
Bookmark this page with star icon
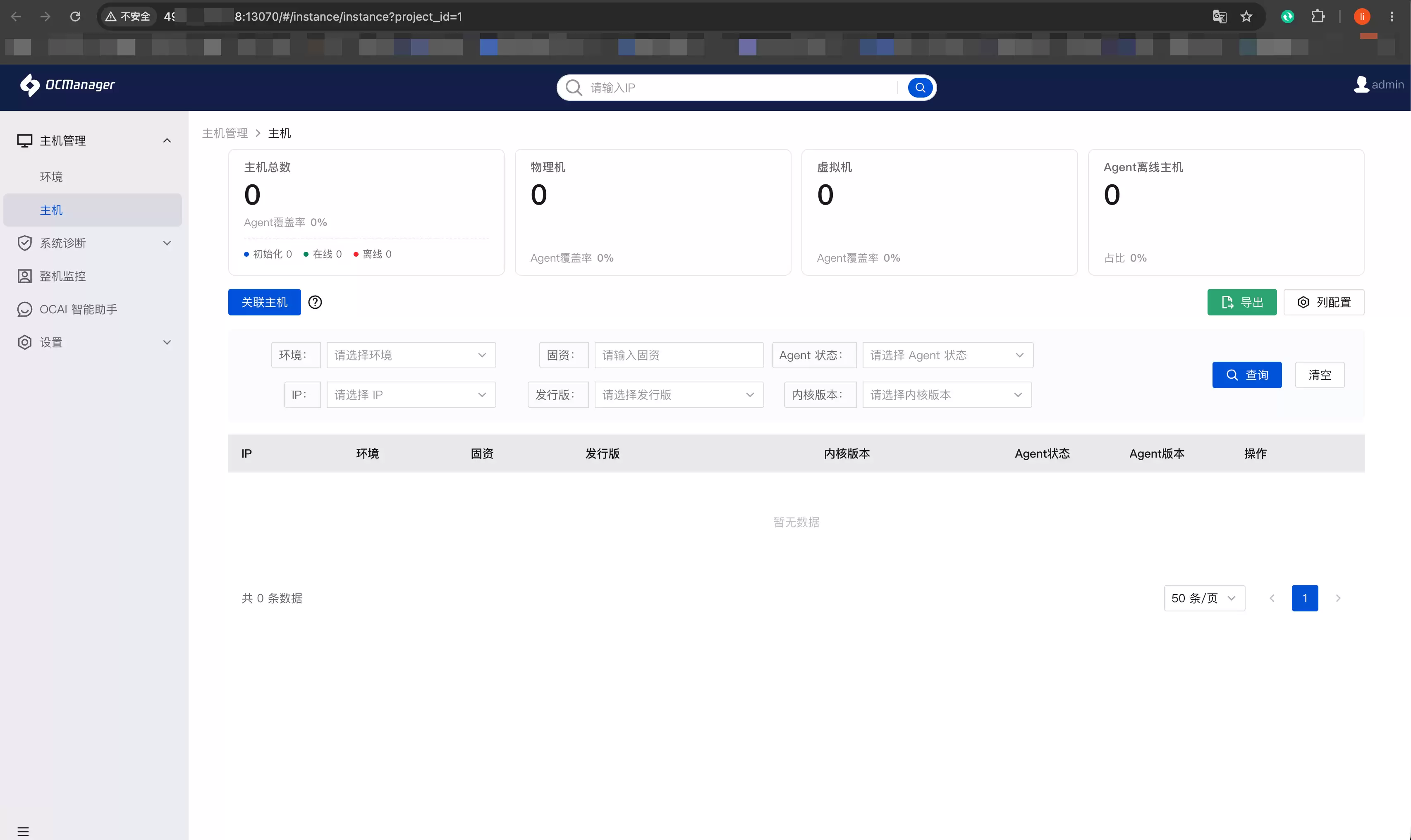tap(1246, 17)
